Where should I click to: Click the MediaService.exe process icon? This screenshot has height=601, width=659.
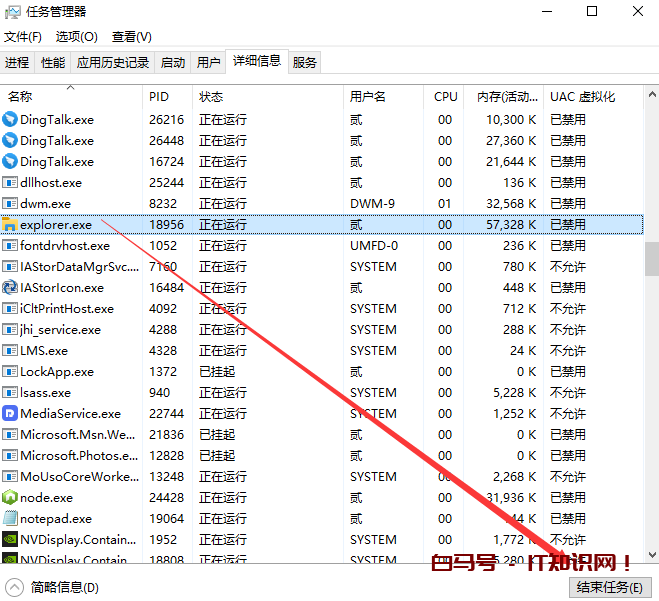coord(10,414)
